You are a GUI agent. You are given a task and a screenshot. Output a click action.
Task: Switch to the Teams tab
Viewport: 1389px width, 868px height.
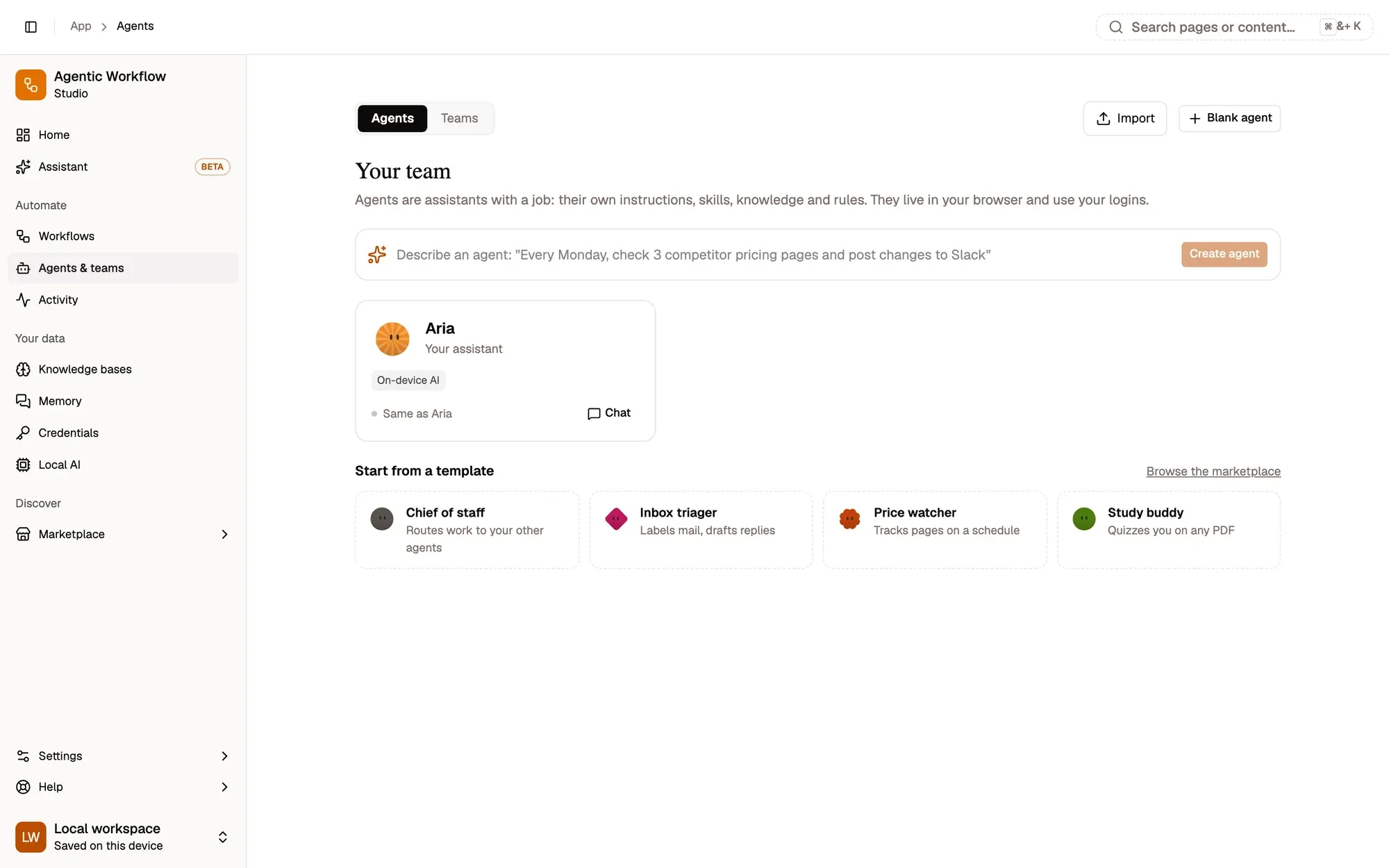[459, 119]
